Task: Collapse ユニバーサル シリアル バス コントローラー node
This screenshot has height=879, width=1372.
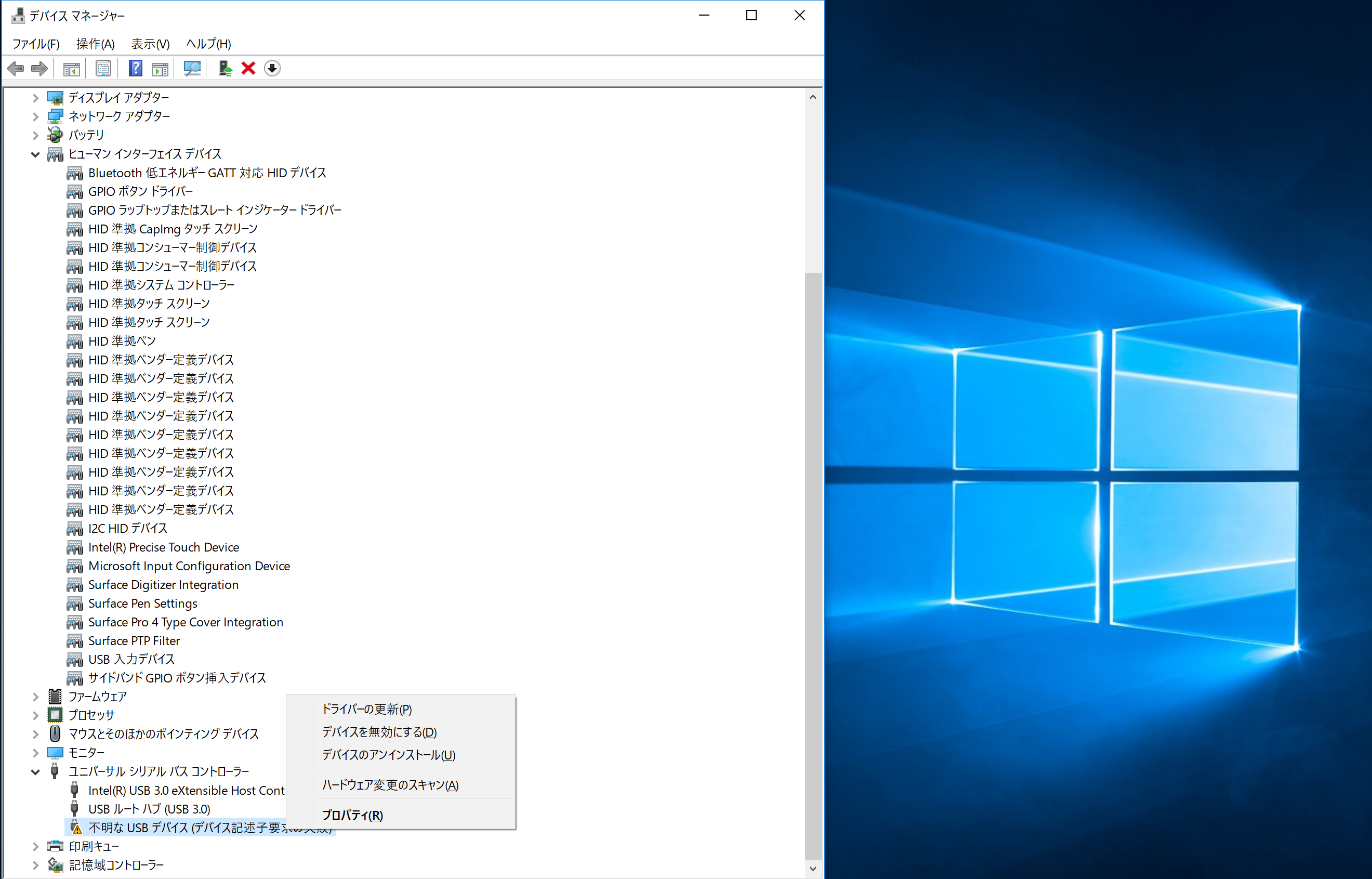Action: (35, 772)
